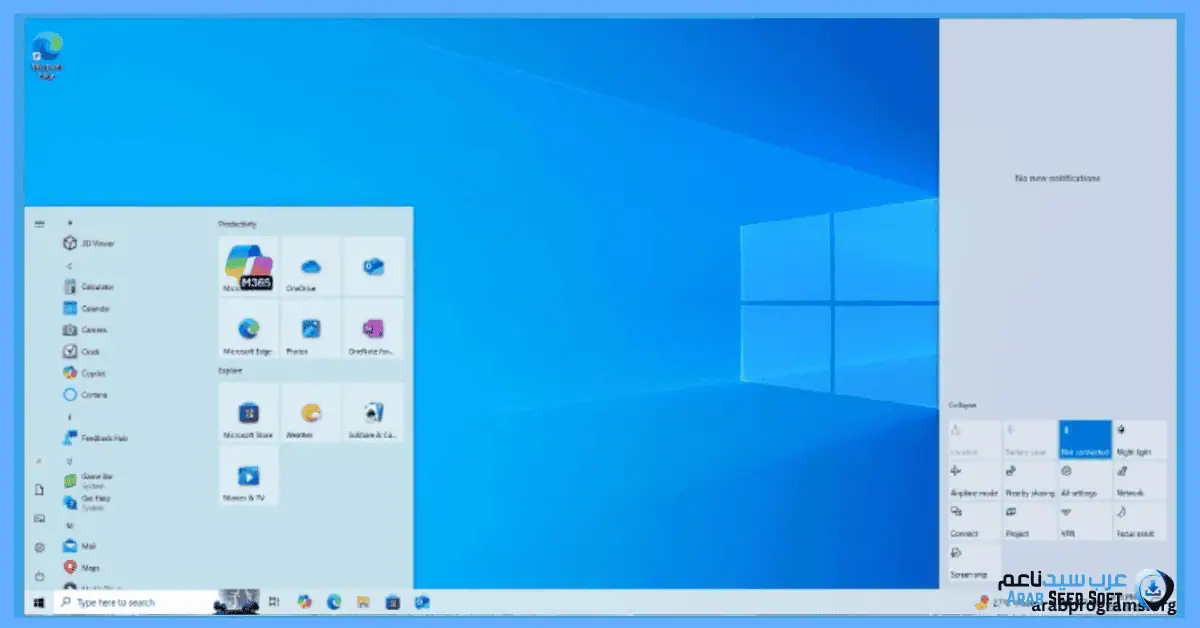Turn on Night light quick action

coord(1139,440)
